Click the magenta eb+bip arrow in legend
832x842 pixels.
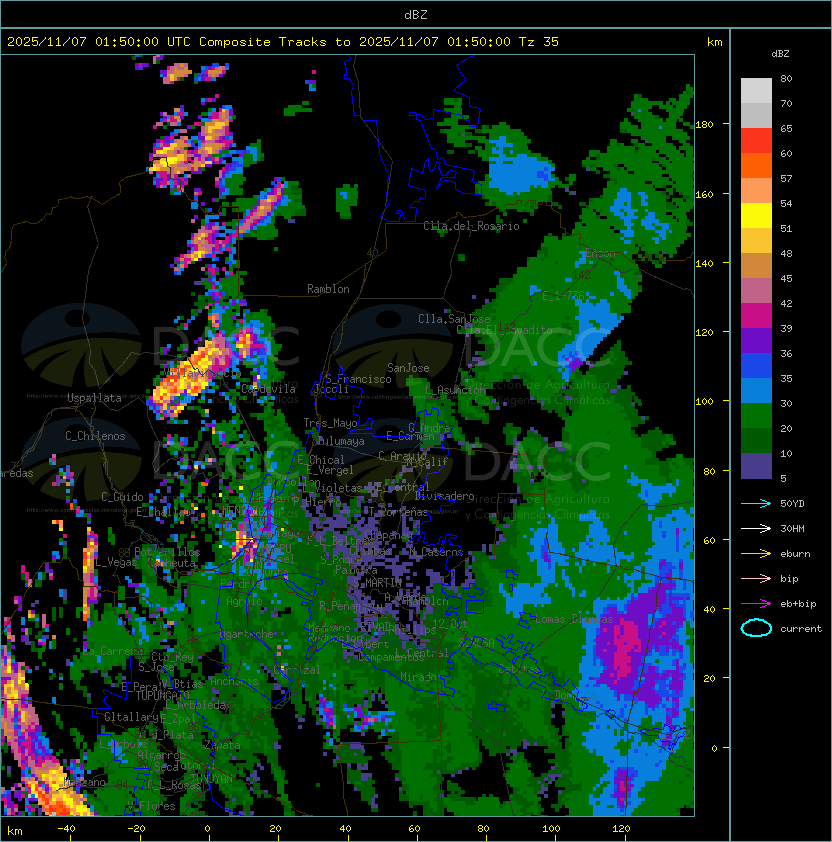tap(756, 604)
